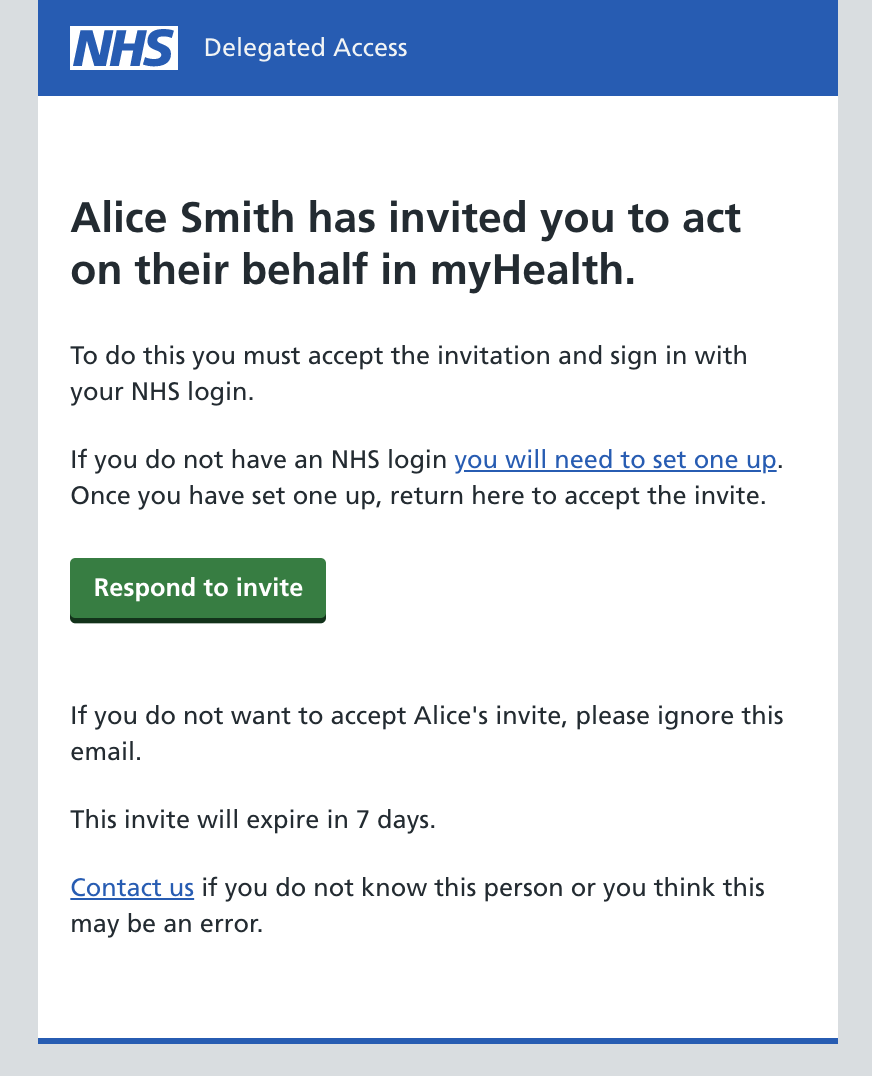Click the Delegated Access header title
The height and width of the screenshot is (1076, 872).
tap(305, 48)
